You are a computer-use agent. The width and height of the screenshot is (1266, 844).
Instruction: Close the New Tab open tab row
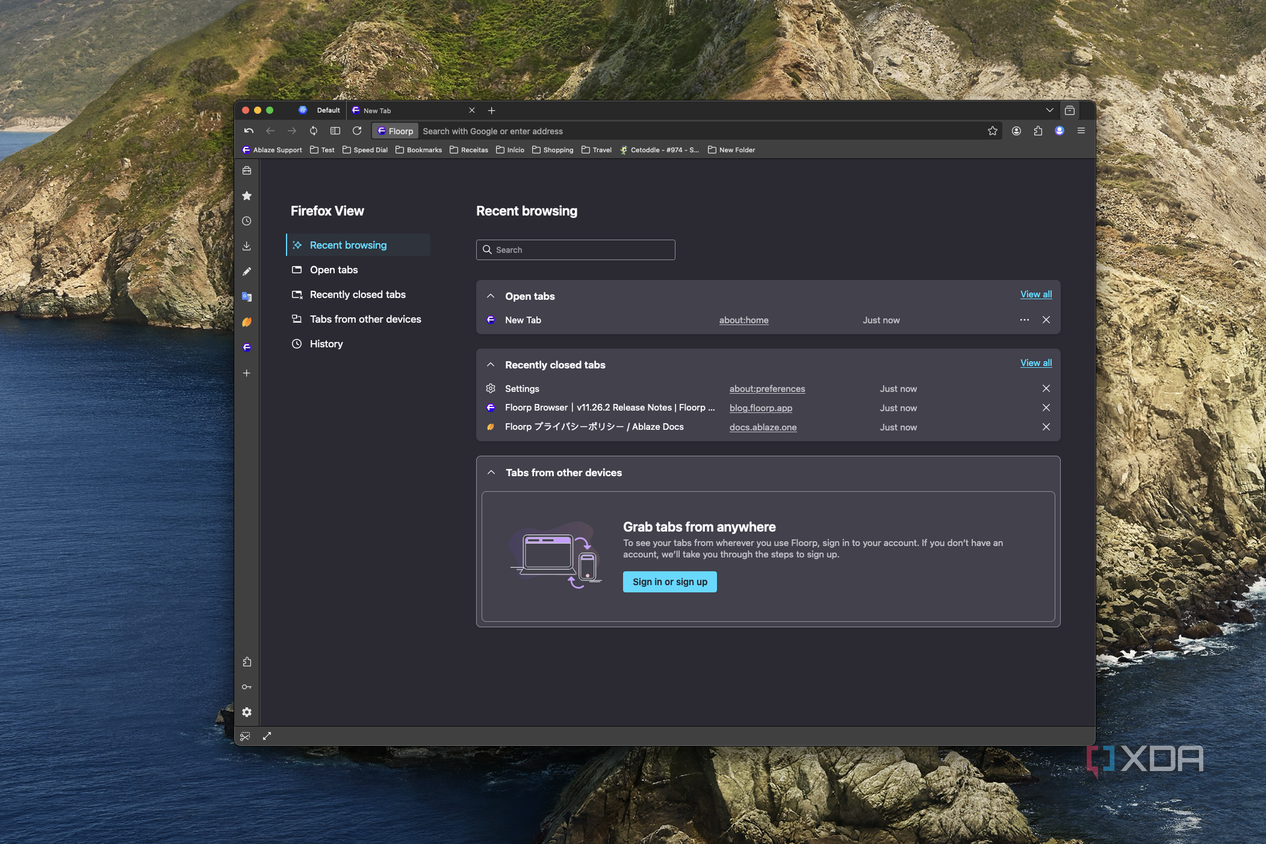(x=1046, y=320)
